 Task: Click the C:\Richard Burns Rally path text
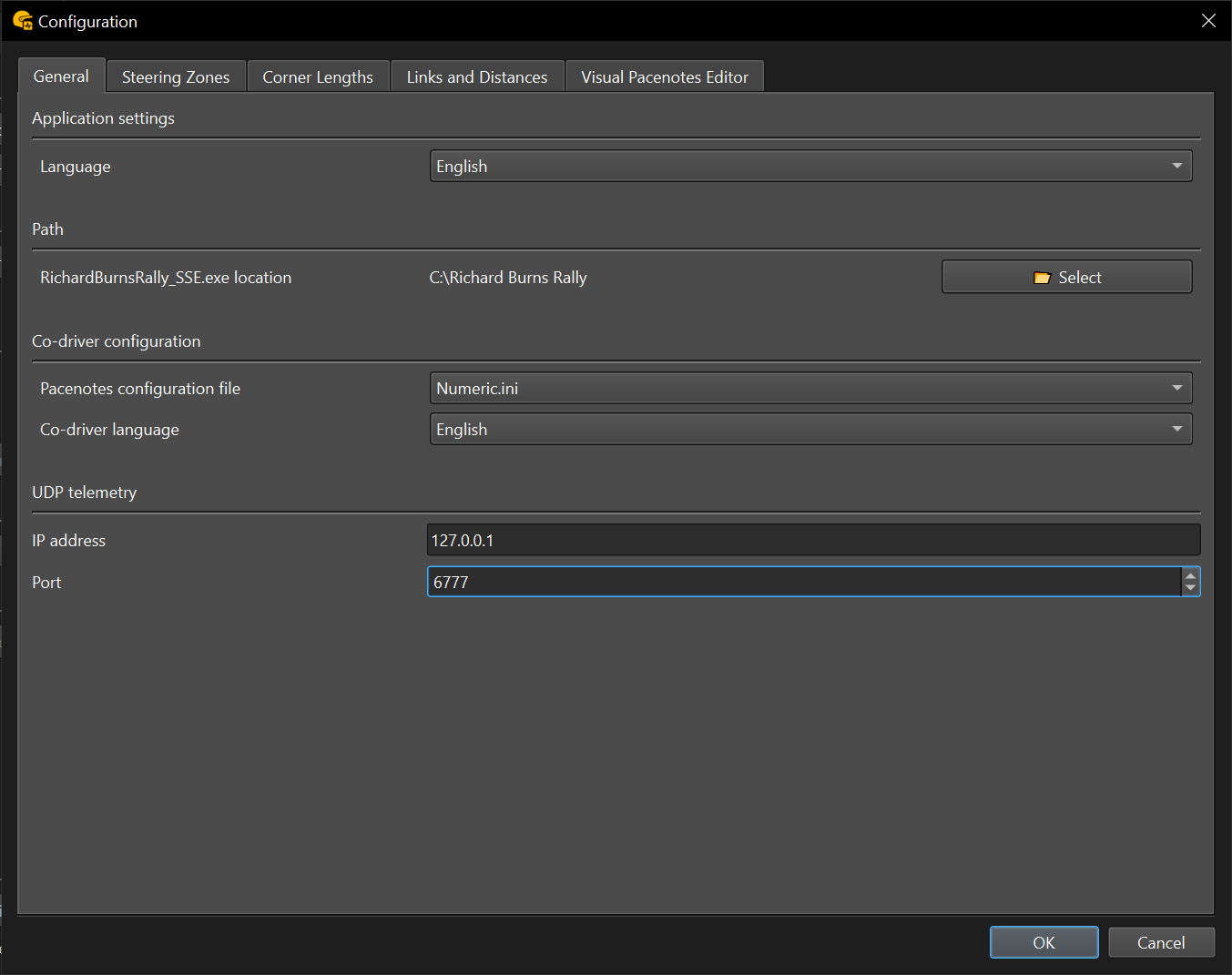click(x=508, y=278)
